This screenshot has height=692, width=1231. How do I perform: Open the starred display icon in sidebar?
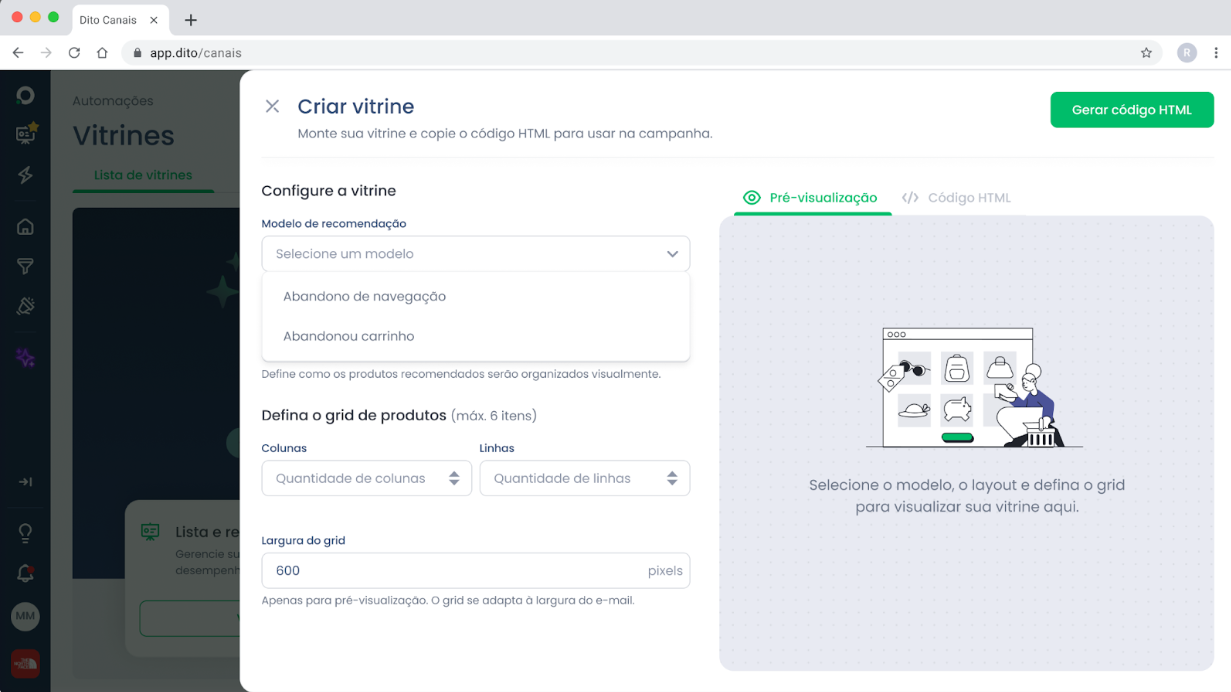[x=26, y=133]
